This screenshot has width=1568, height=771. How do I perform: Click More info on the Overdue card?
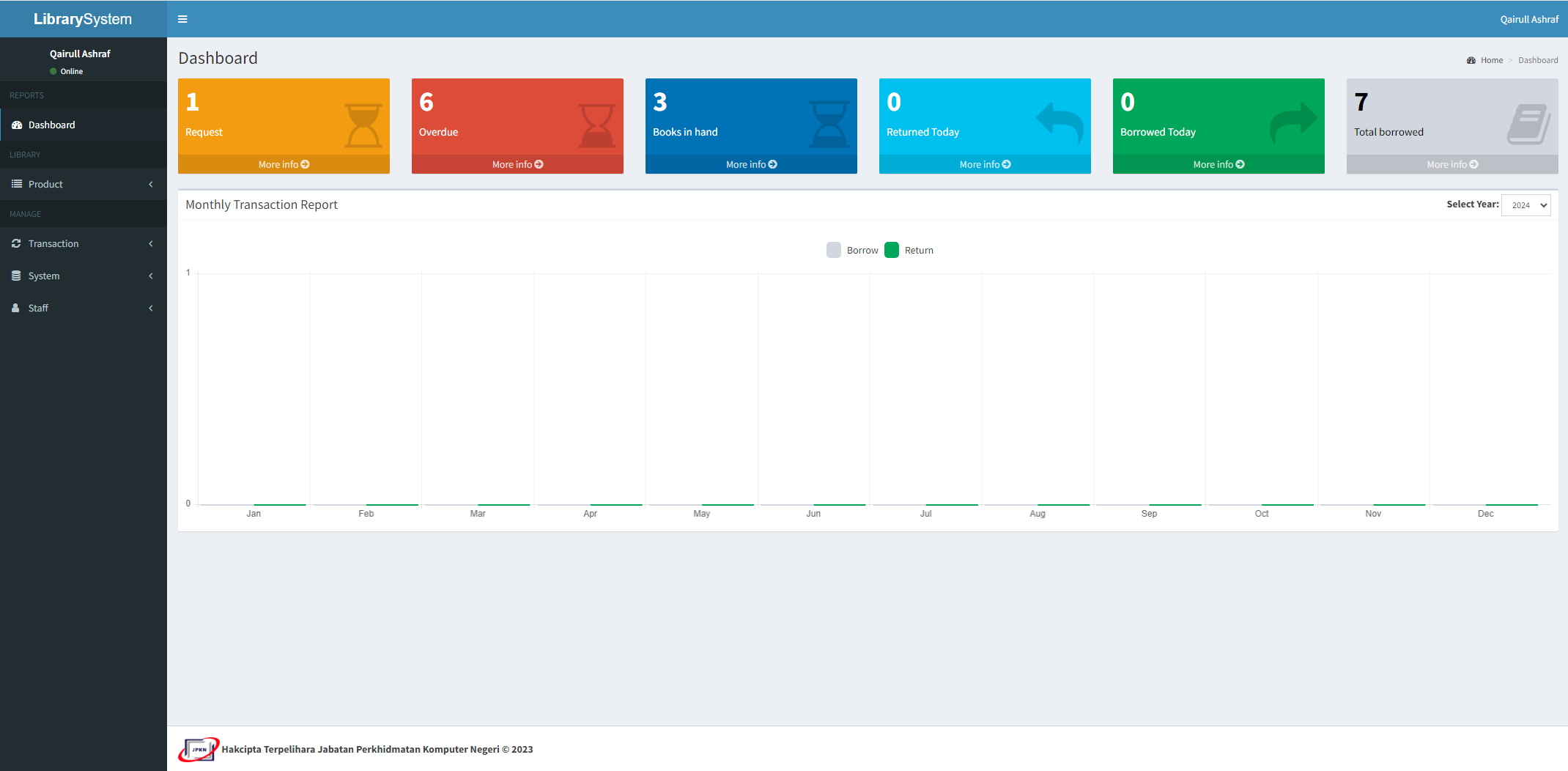click(x=517, y=164)
